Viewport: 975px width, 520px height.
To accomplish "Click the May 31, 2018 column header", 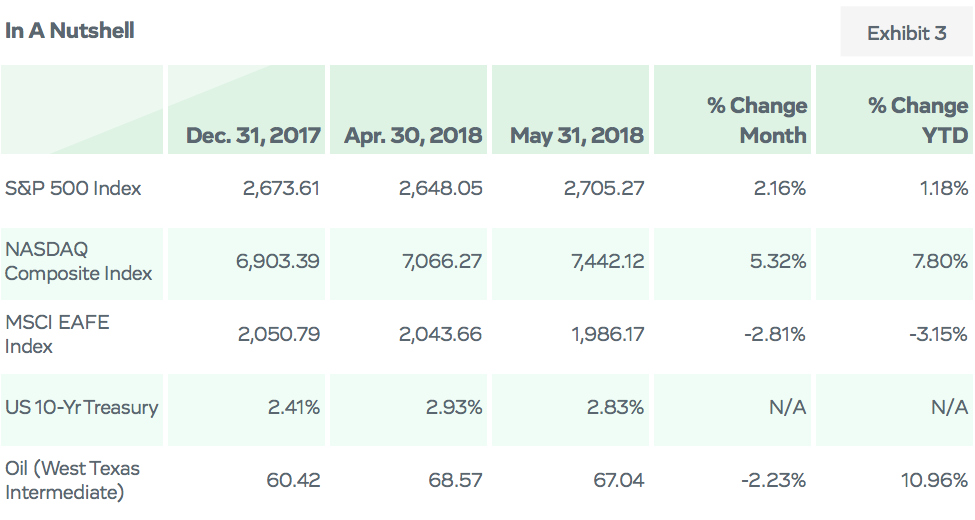I will point(576,135).
